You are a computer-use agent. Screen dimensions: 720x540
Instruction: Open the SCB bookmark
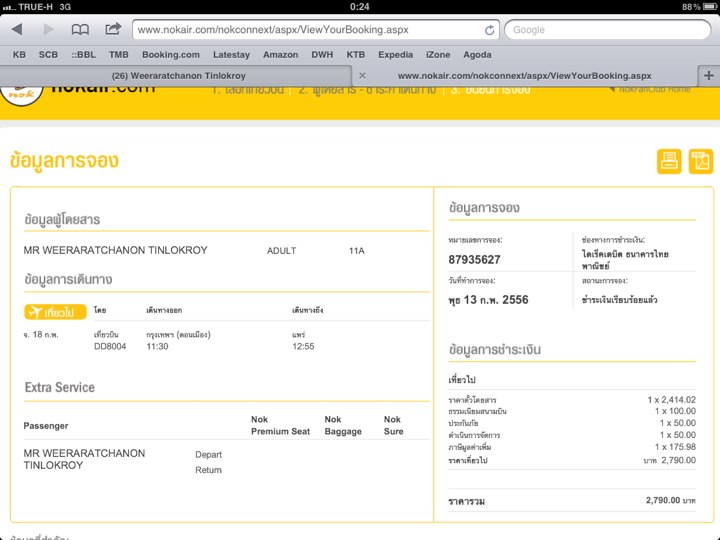[x=48, y=55]
